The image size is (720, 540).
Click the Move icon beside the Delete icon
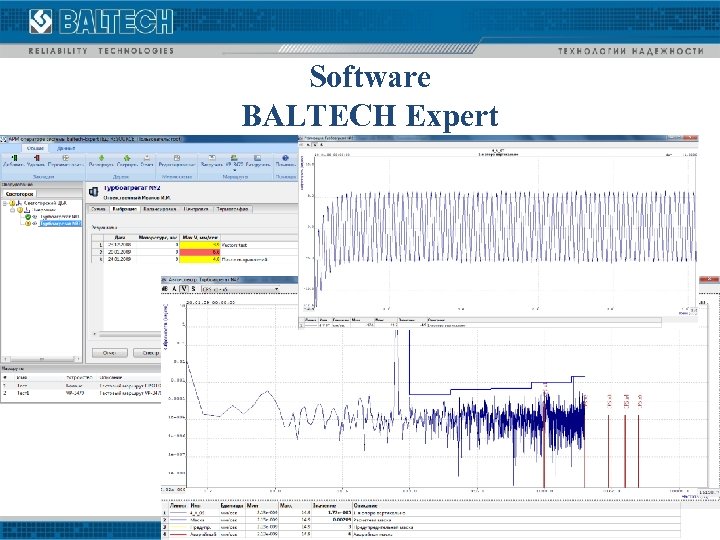coord(65,158)
